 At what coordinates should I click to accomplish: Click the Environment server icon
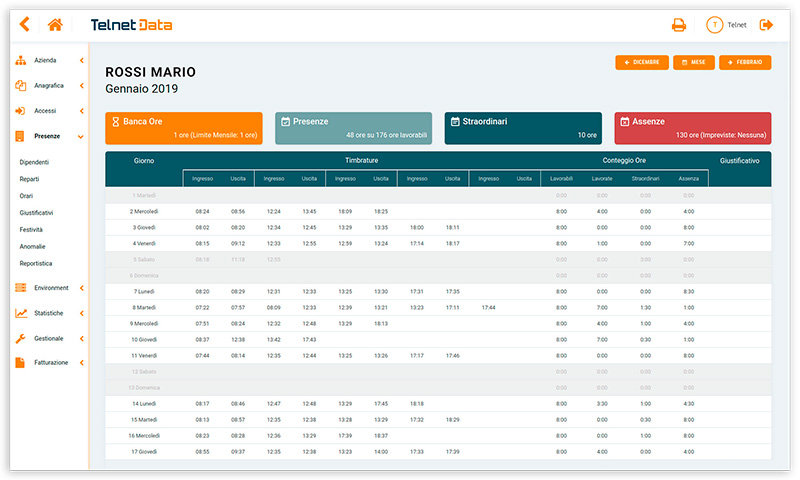(x=20, y=288)
